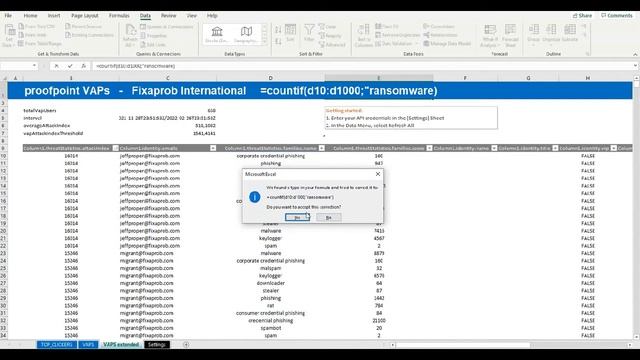Expand the Data Types gallery
This screenshot has width=640, height=360.
[x=264, y=42]
